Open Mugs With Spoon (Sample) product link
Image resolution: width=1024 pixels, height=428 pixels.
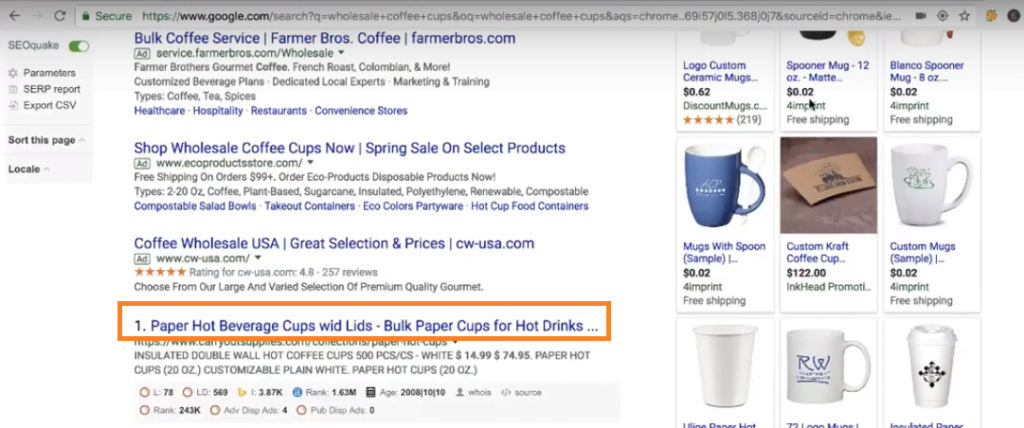click(724, 252)
